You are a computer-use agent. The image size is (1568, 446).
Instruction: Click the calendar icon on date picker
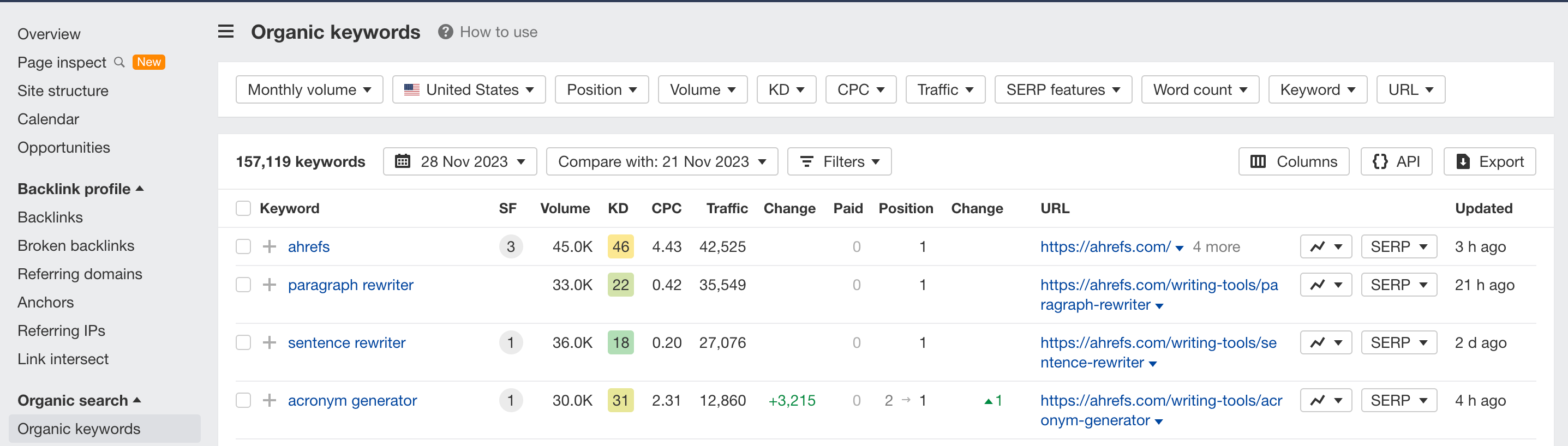pyautogui.click(x=402, y=161)
